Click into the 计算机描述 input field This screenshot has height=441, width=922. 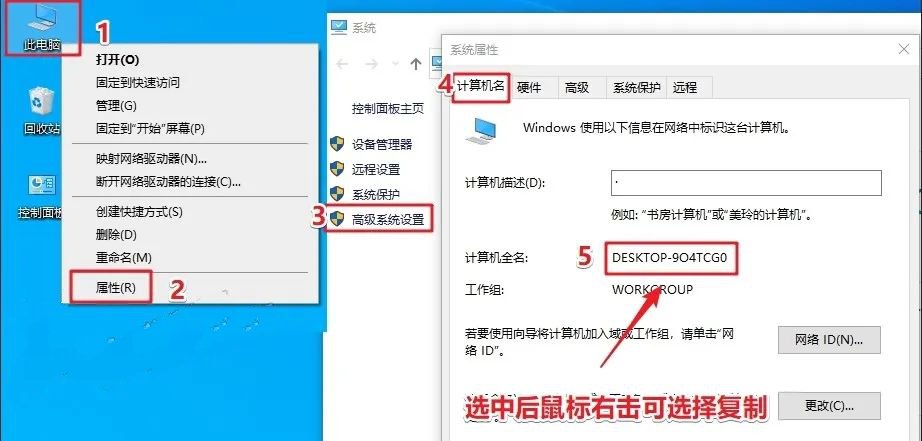click(x=746, y=183)
